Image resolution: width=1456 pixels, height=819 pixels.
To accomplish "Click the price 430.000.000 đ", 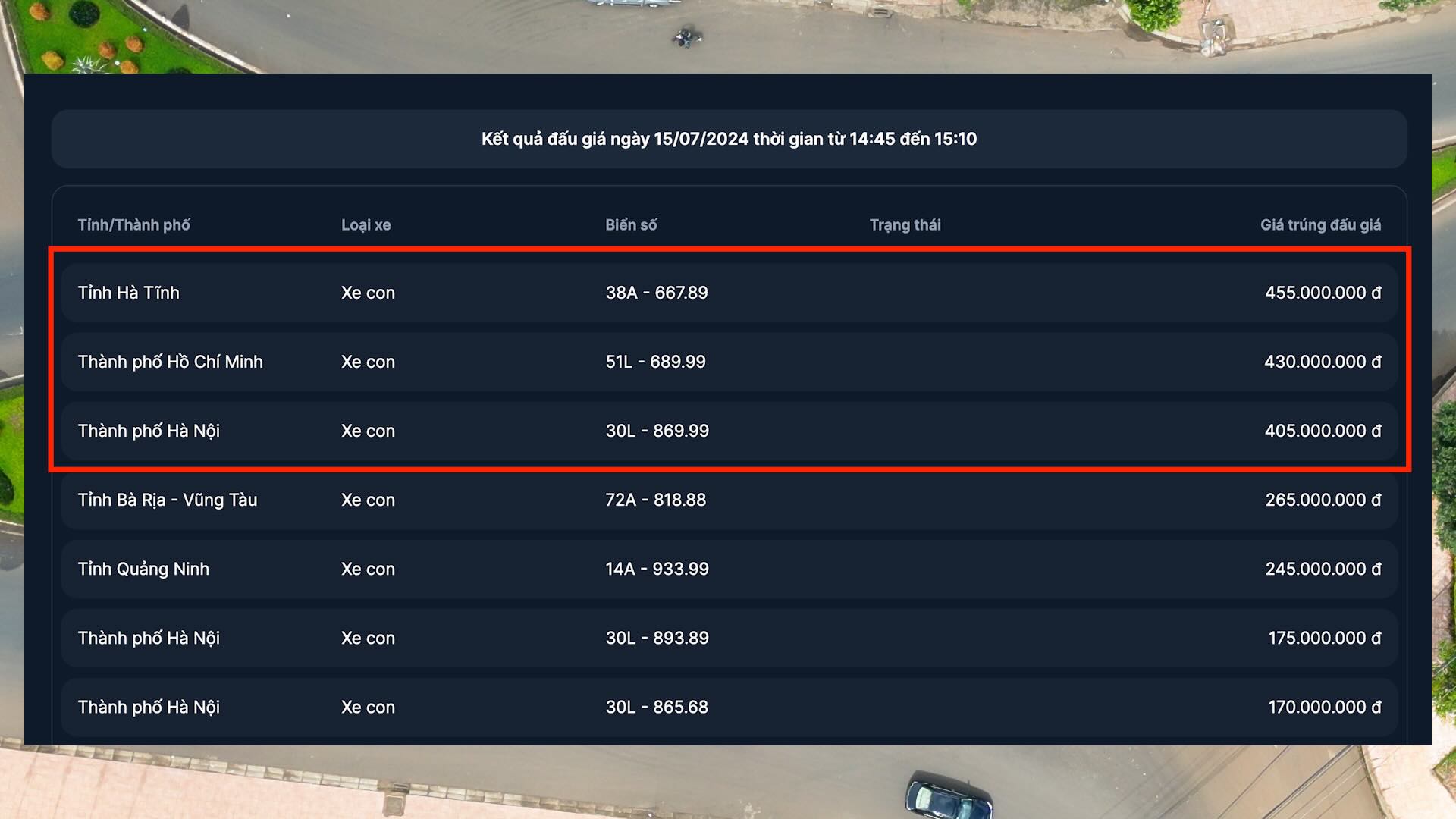I will pyautogui.click(x=1322, y=362).
